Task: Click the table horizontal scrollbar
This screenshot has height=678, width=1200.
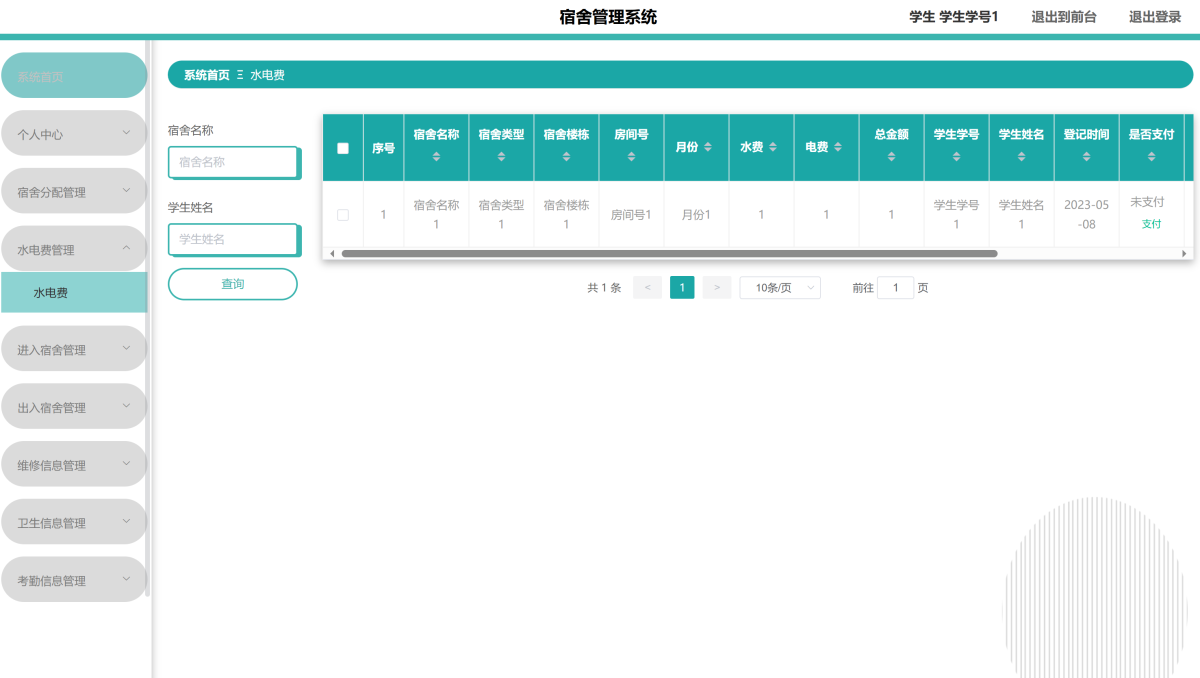Action: pos(669,254)
